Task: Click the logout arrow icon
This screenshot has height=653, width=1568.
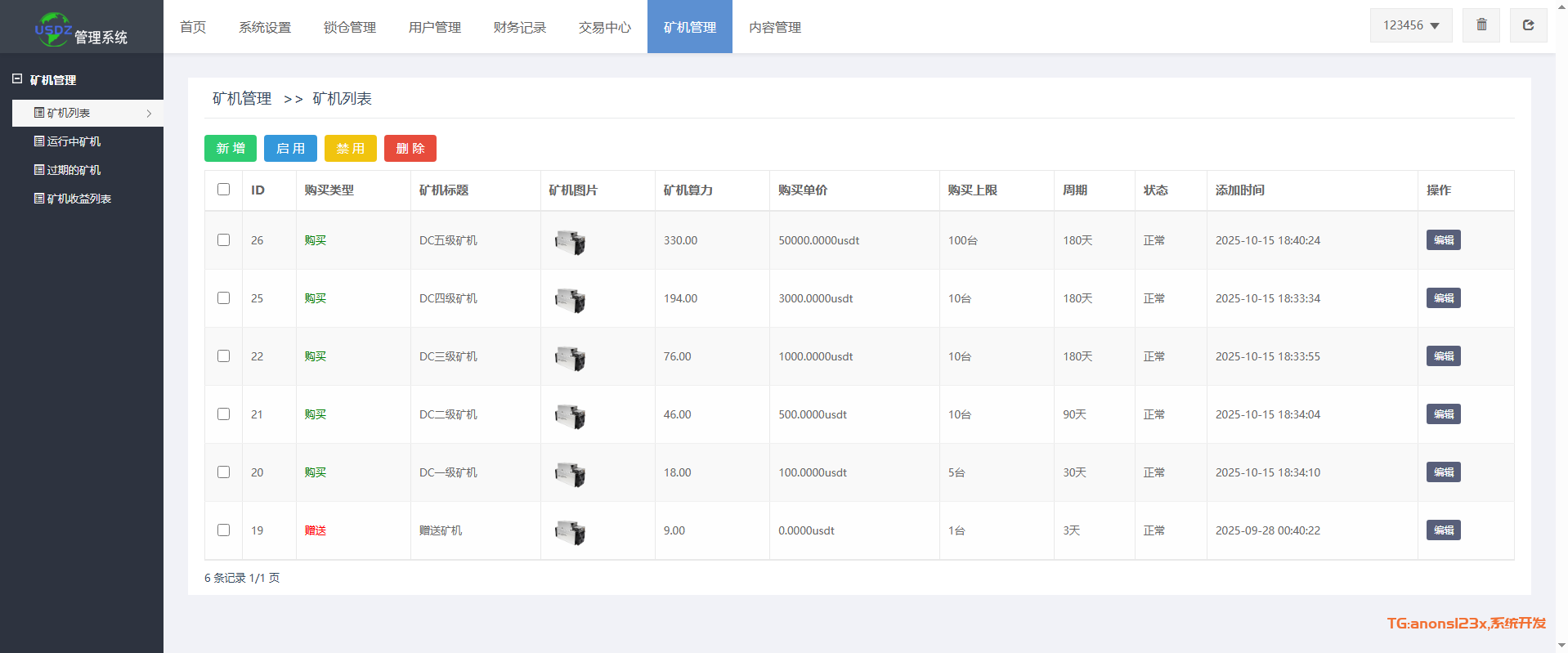Action: click(1528, 25)
